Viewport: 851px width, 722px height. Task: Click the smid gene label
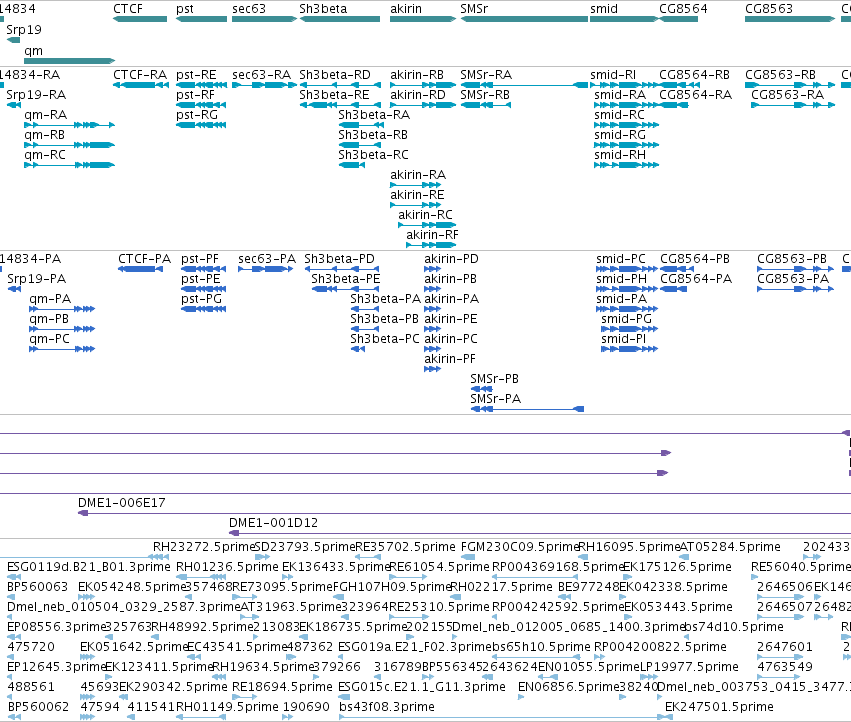tap(604, 9)
